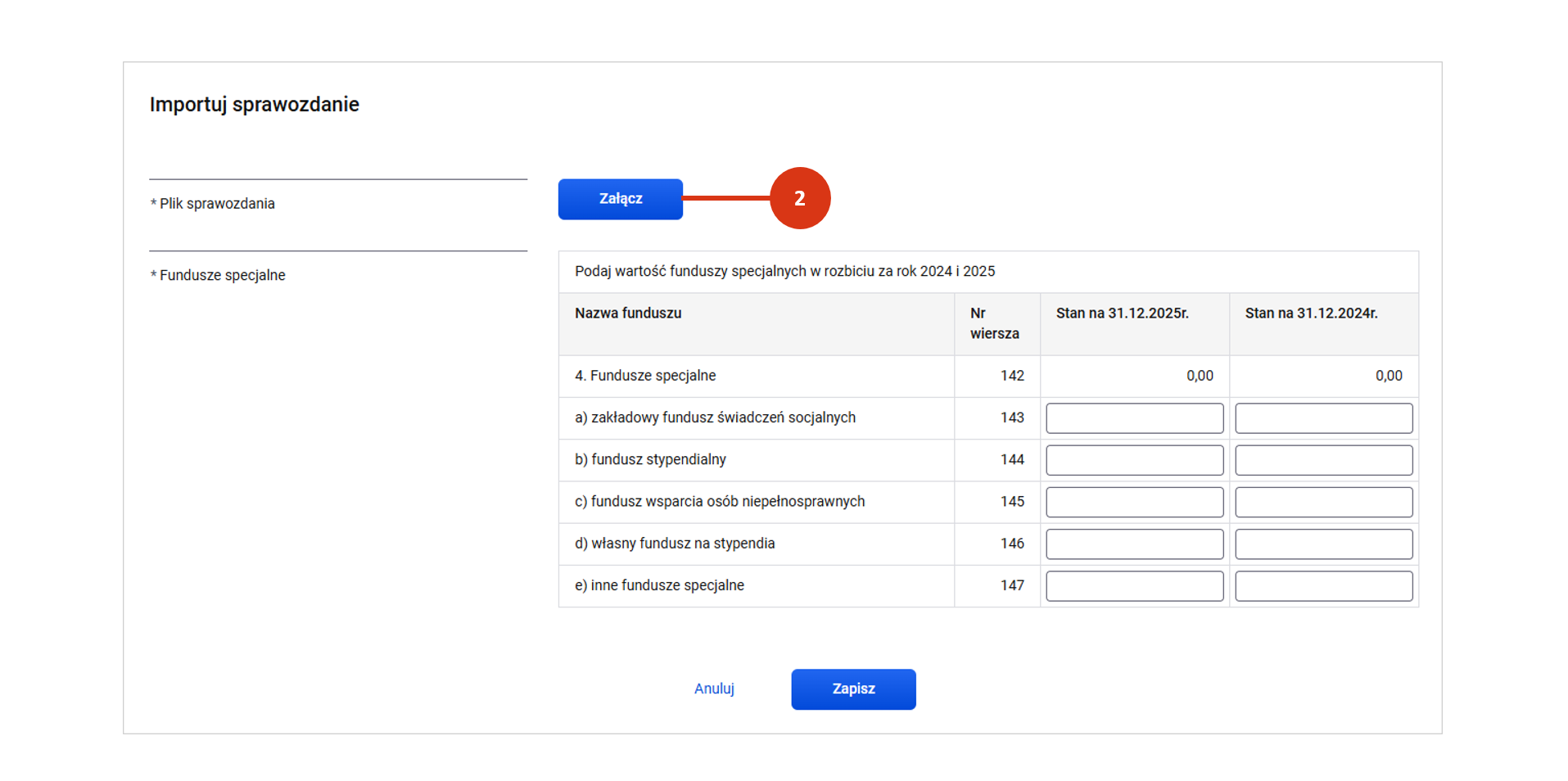Viewport: 1568px width, 781px height.
Task: Select 2024 field for zakładowy fundusz świadczeń socjalnych
Action: pos(1323,418)
